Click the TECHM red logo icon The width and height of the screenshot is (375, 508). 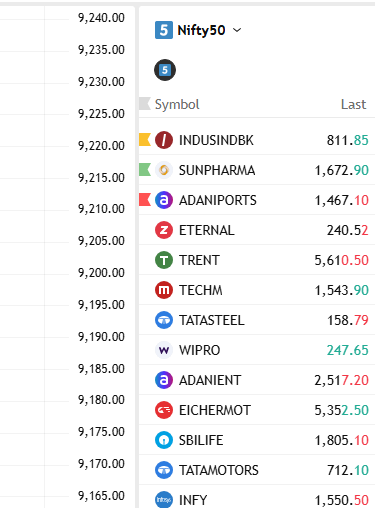(x=164, y=290)
